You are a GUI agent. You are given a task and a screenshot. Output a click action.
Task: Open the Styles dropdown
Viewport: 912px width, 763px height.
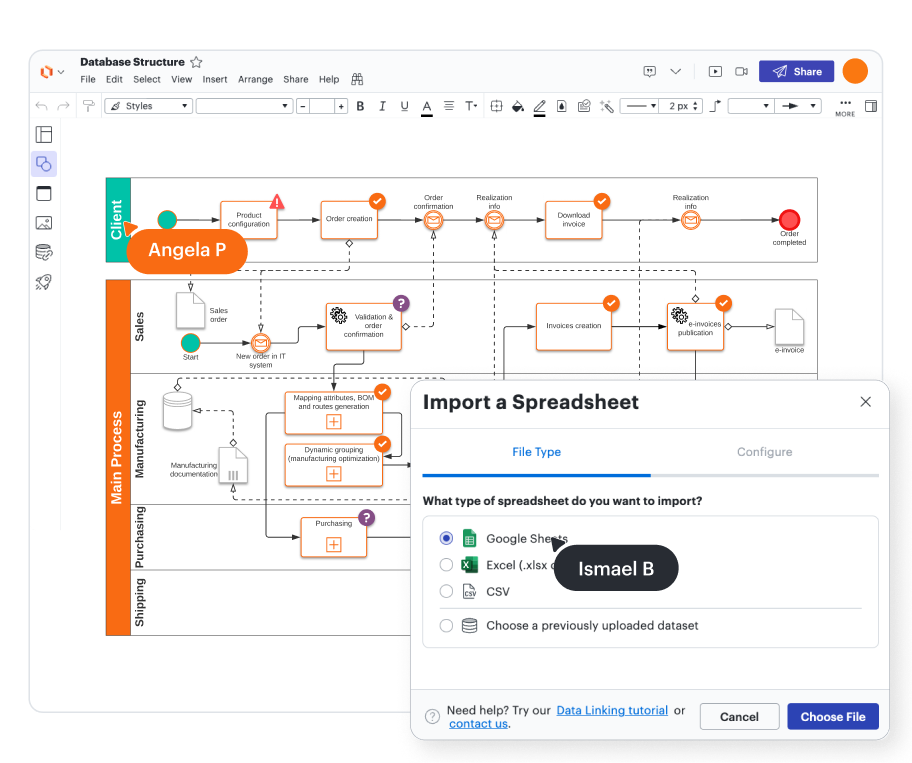click(148, 106)
